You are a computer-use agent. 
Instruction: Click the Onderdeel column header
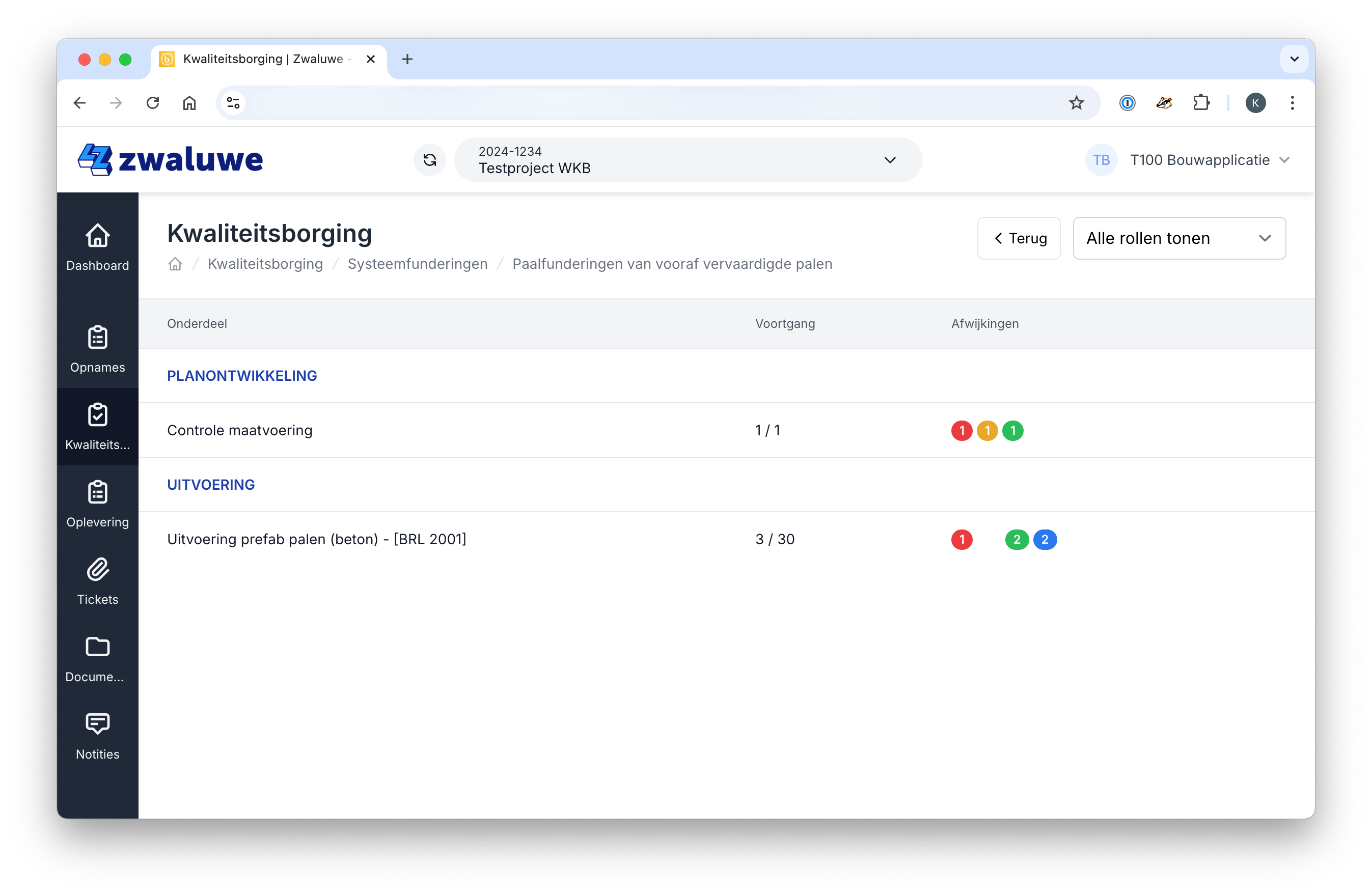197,323
